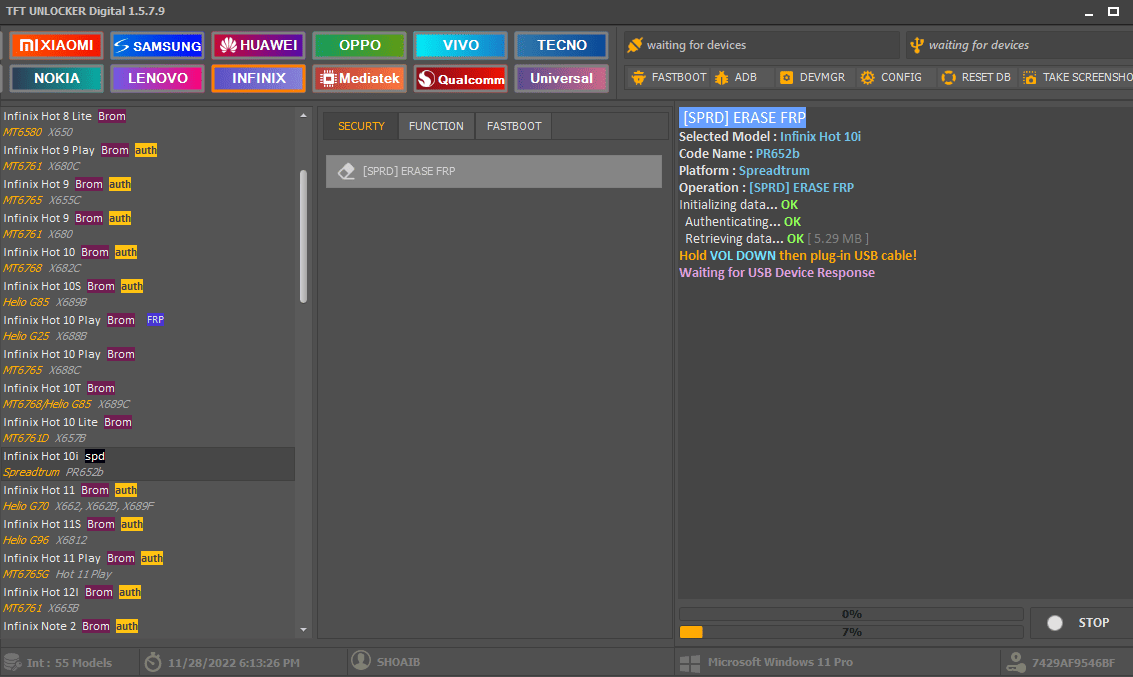Select the TECNO brand button

(x=561, y=46)
